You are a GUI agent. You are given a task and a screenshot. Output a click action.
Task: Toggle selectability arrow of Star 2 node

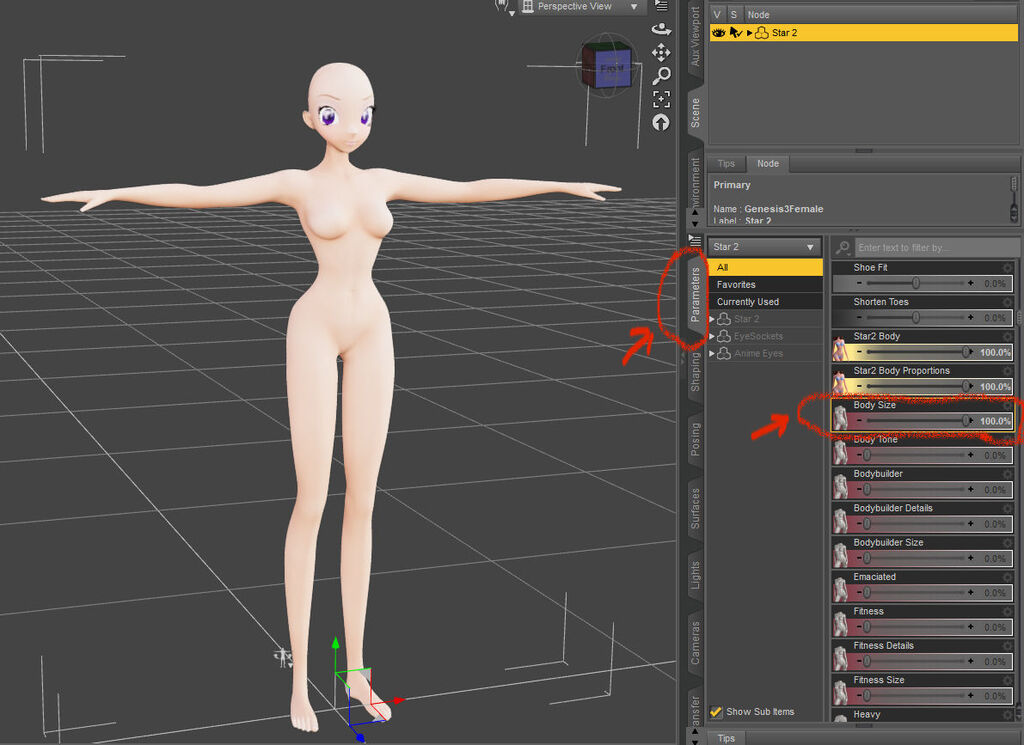click(x=735, y=33)
